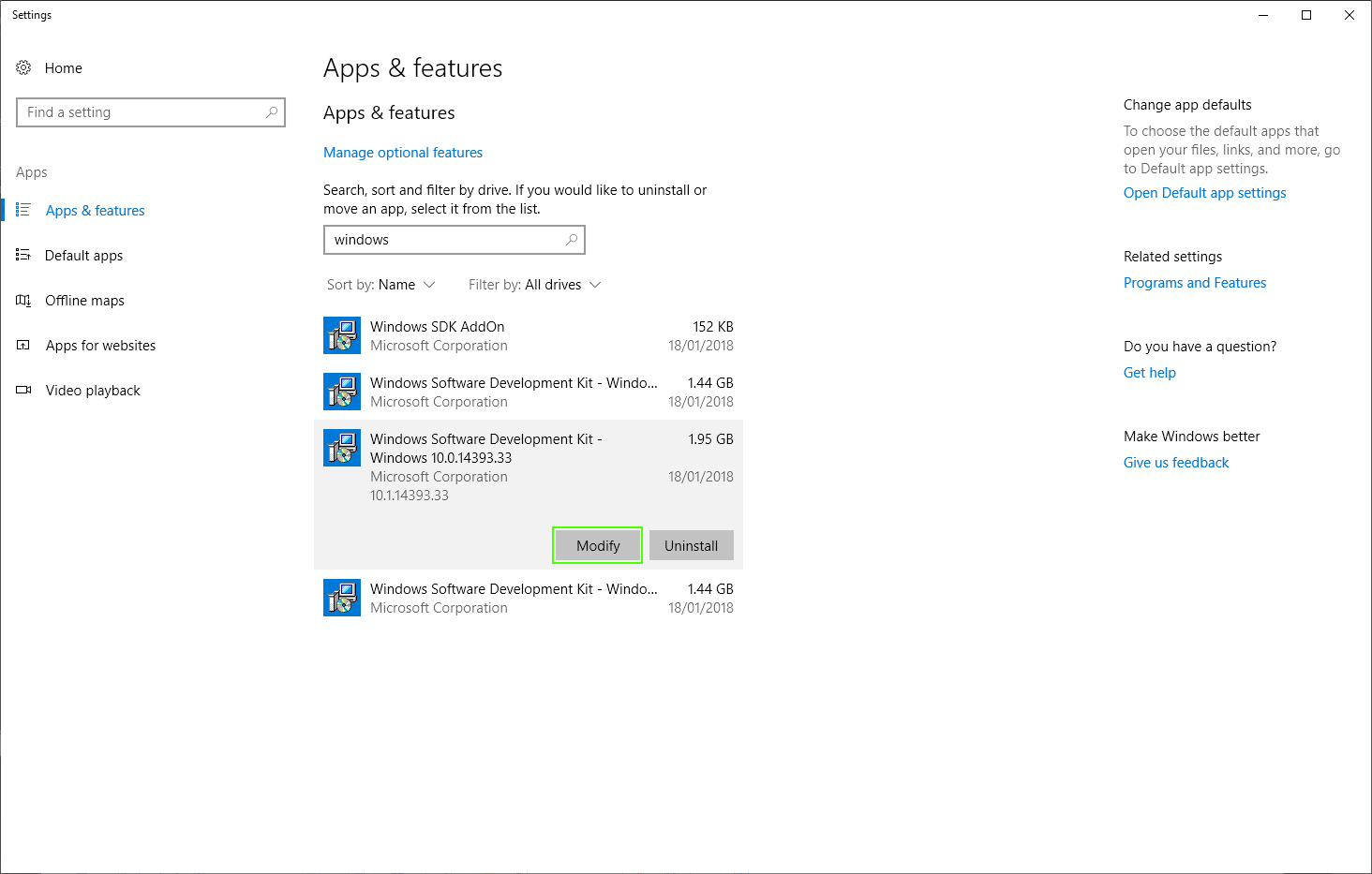This screenshot has height=874, width=1372.
Task: Click the '152 KB' size value
Action: point(713,327)
